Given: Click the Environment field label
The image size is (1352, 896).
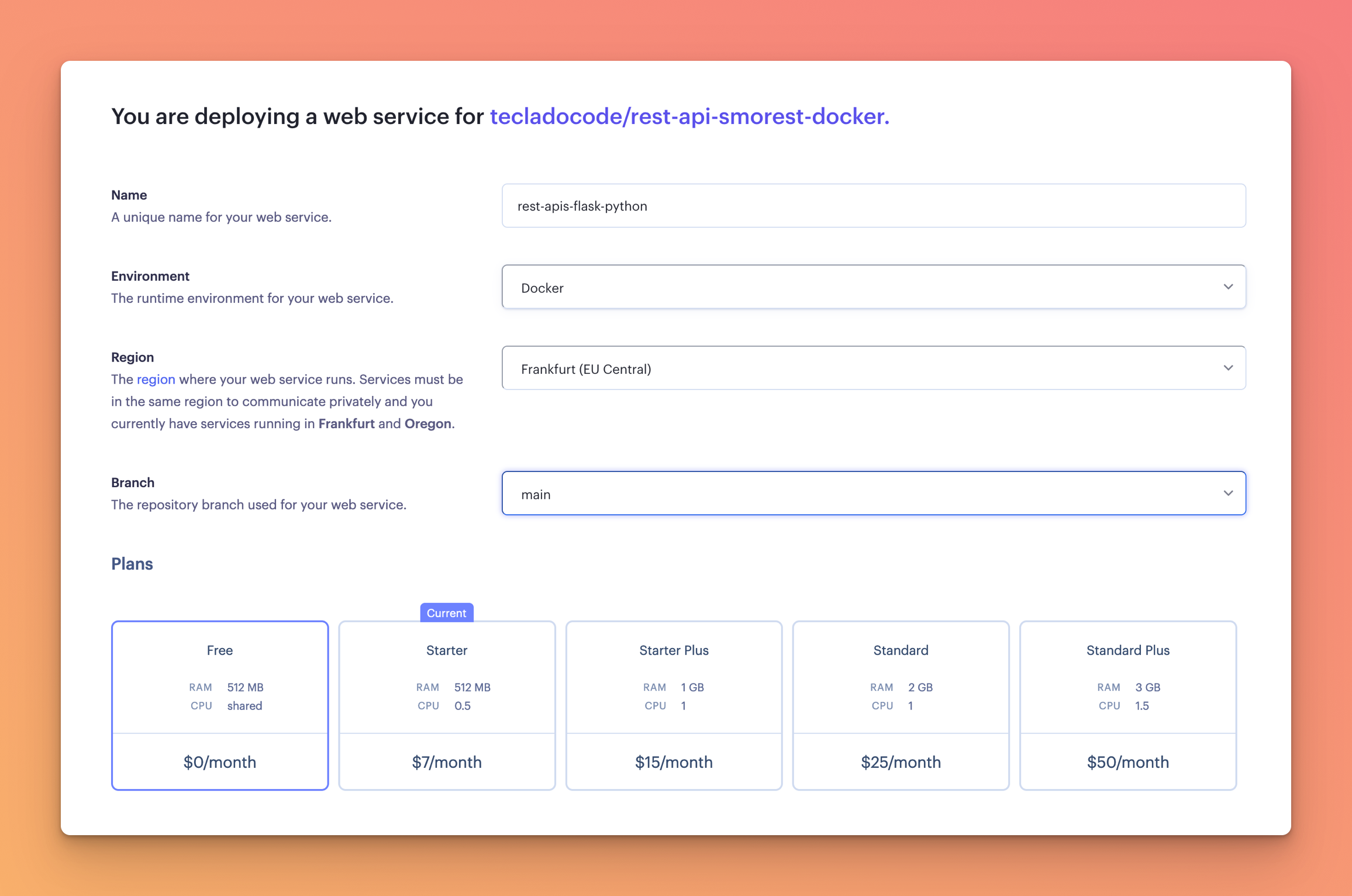Looking at the screenshot, I should click(x=150, y=276).
